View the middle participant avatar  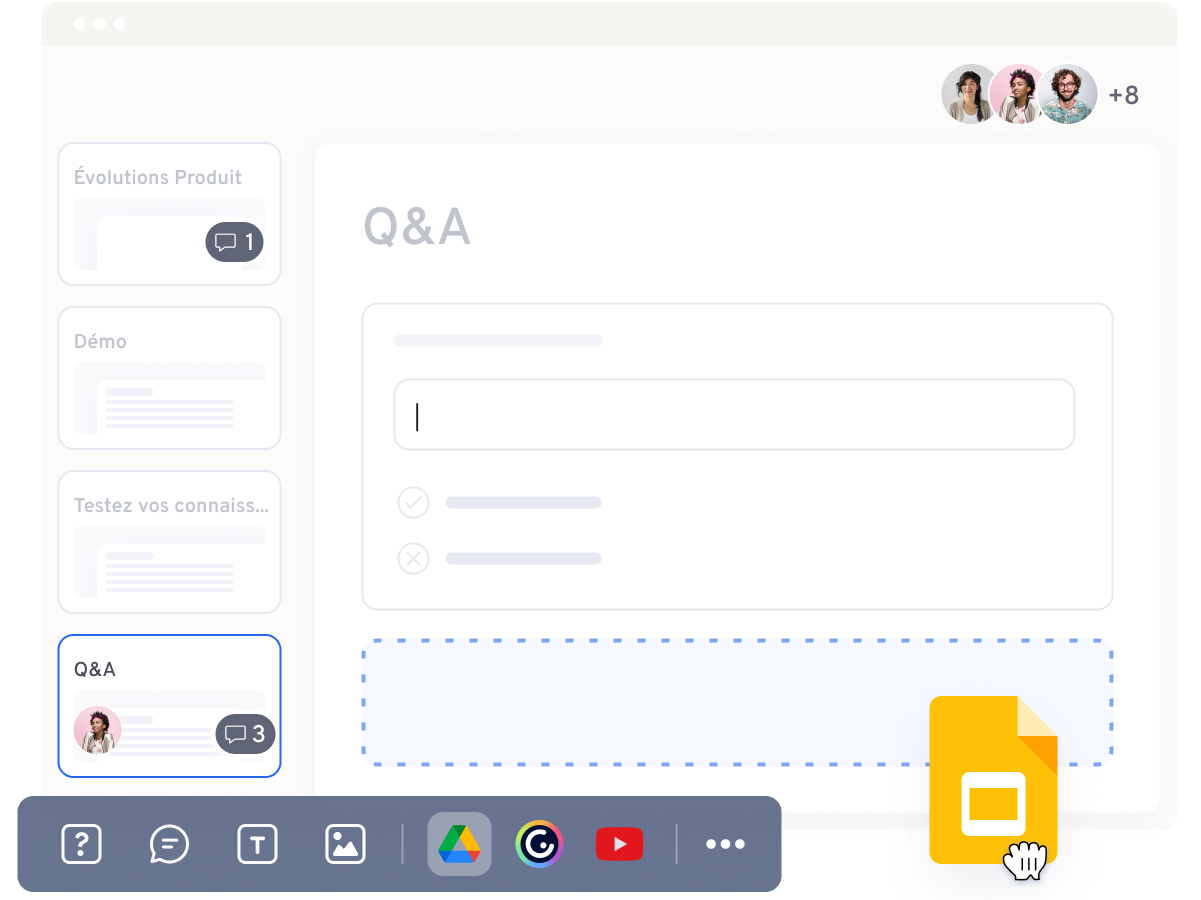1019,94
